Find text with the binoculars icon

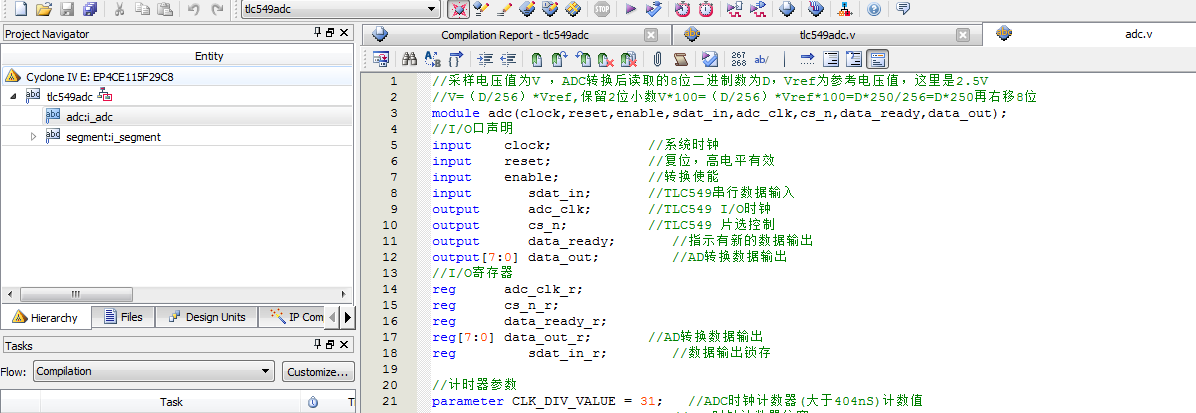point(409,59)
